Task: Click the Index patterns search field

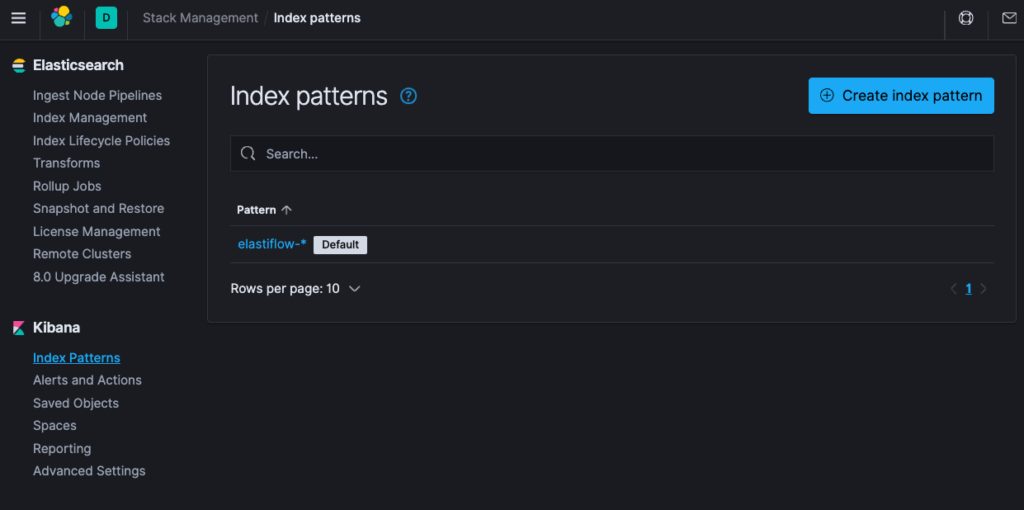Action: (612, 153)
